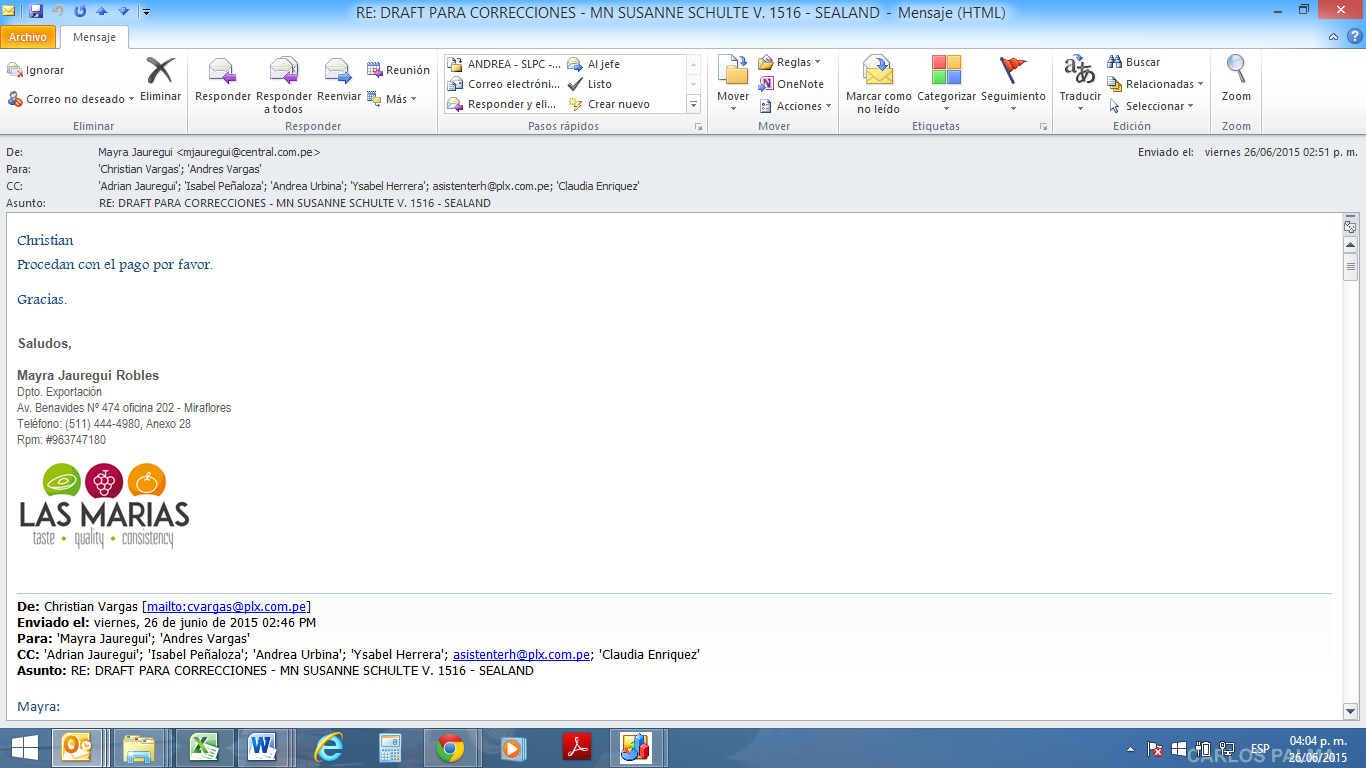The height and width of the screenshot is (768, 1366).
Task: Click the mailto:cvargas@plx.com.pe link
Action: [227, 606]
